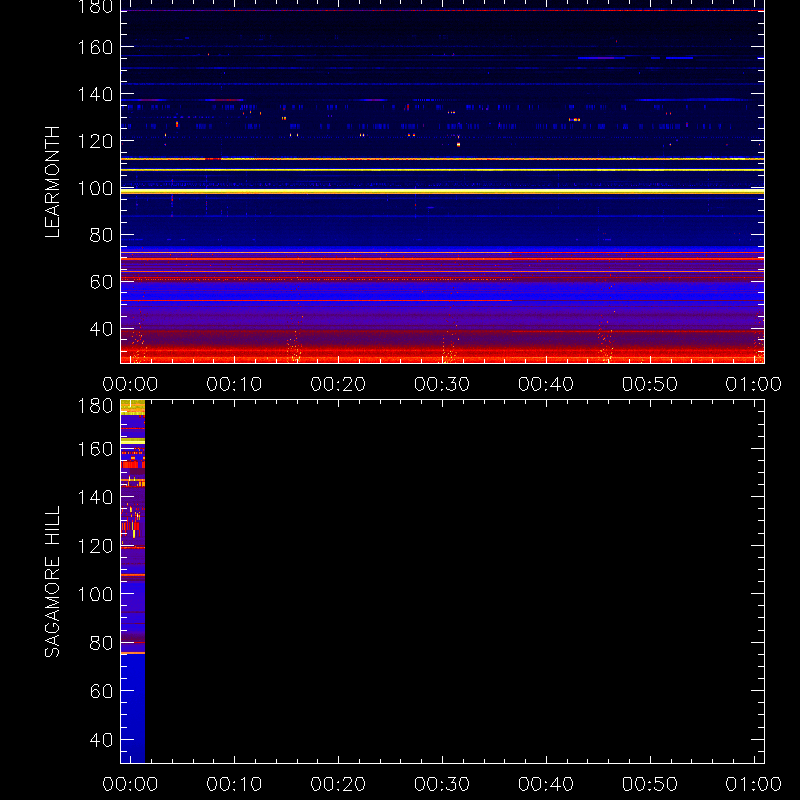Select the 60 tick label on Learmonth plot
Viewport: 800px width, 800px height.
pos(101,282)
